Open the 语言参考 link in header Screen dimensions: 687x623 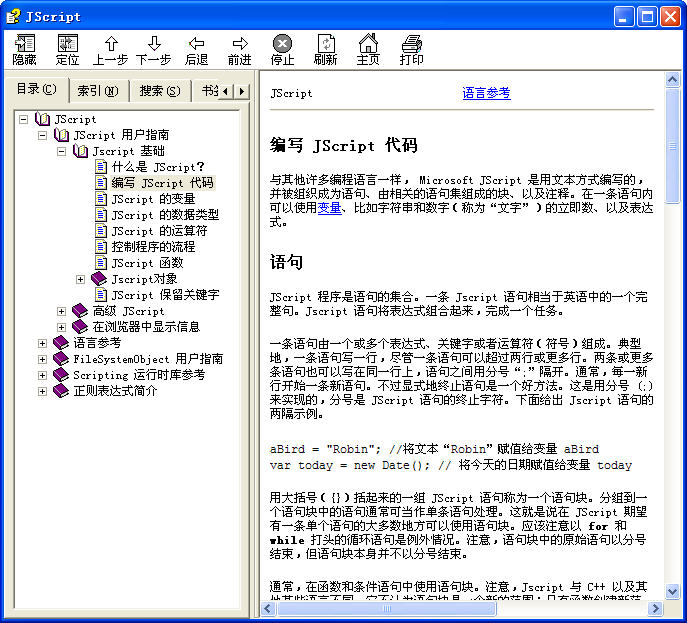[x=486, y=93]
